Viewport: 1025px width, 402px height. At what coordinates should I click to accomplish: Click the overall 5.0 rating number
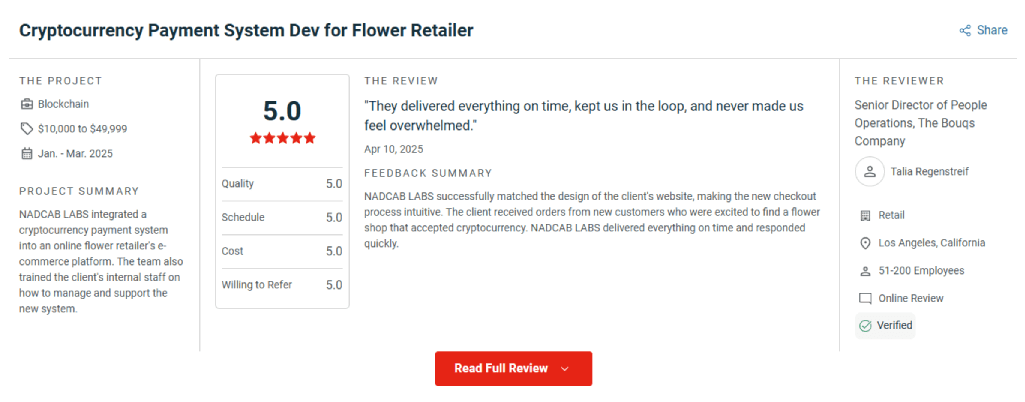coord(282,111)
